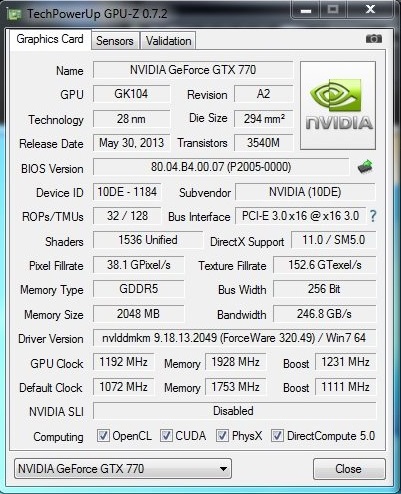Viewport: 401px width, 494px height.
Task: Click the Memory Size field 2048 MB
Action: (138, 314)
